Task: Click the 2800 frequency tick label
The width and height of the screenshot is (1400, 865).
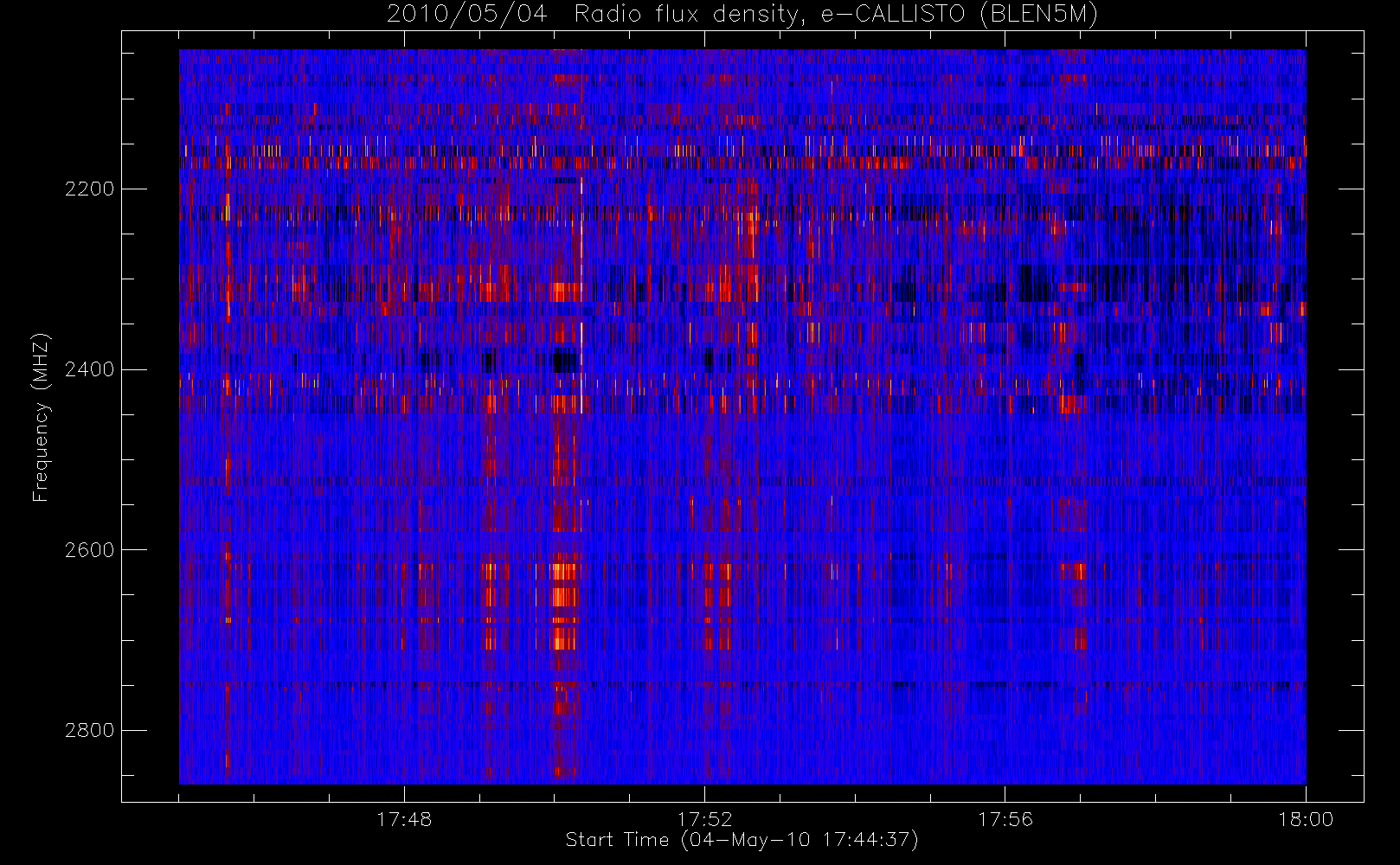Action: [89, 730]
